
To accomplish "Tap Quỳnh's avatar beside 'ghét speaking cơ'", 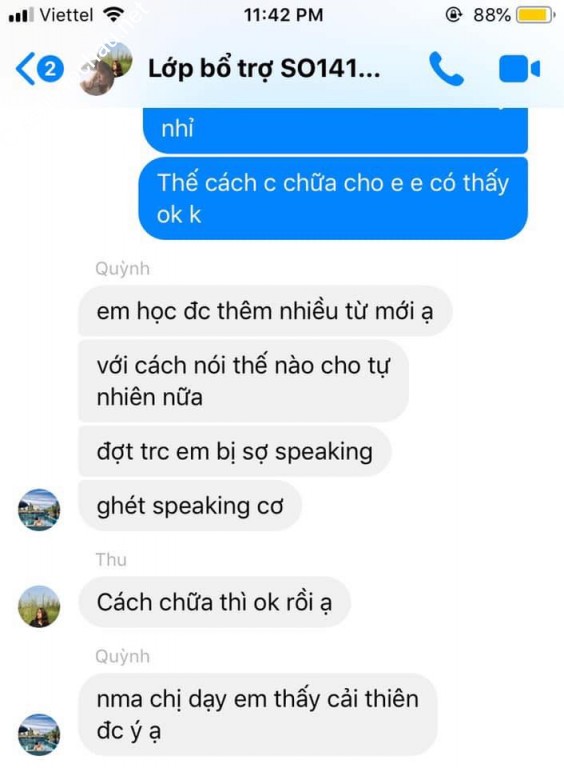I will pyautogui.click(x=39, y=510).
